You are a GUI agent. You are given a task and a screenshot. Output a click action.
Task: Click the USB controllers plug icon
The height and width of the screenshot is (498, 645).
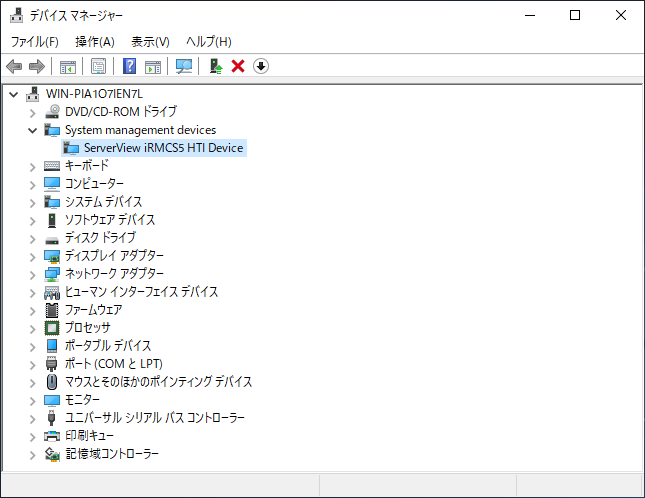[x=51, y=418]
